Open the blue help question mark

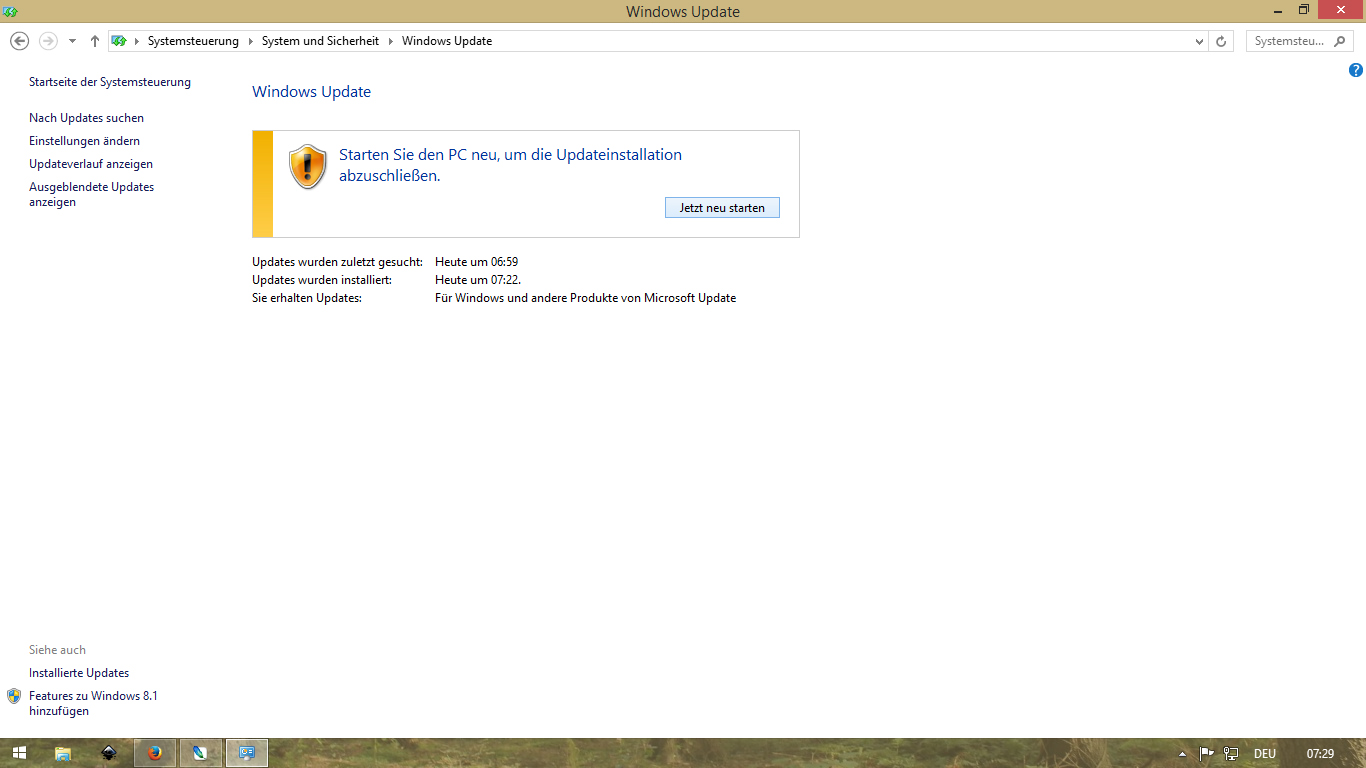[1356, 70]
